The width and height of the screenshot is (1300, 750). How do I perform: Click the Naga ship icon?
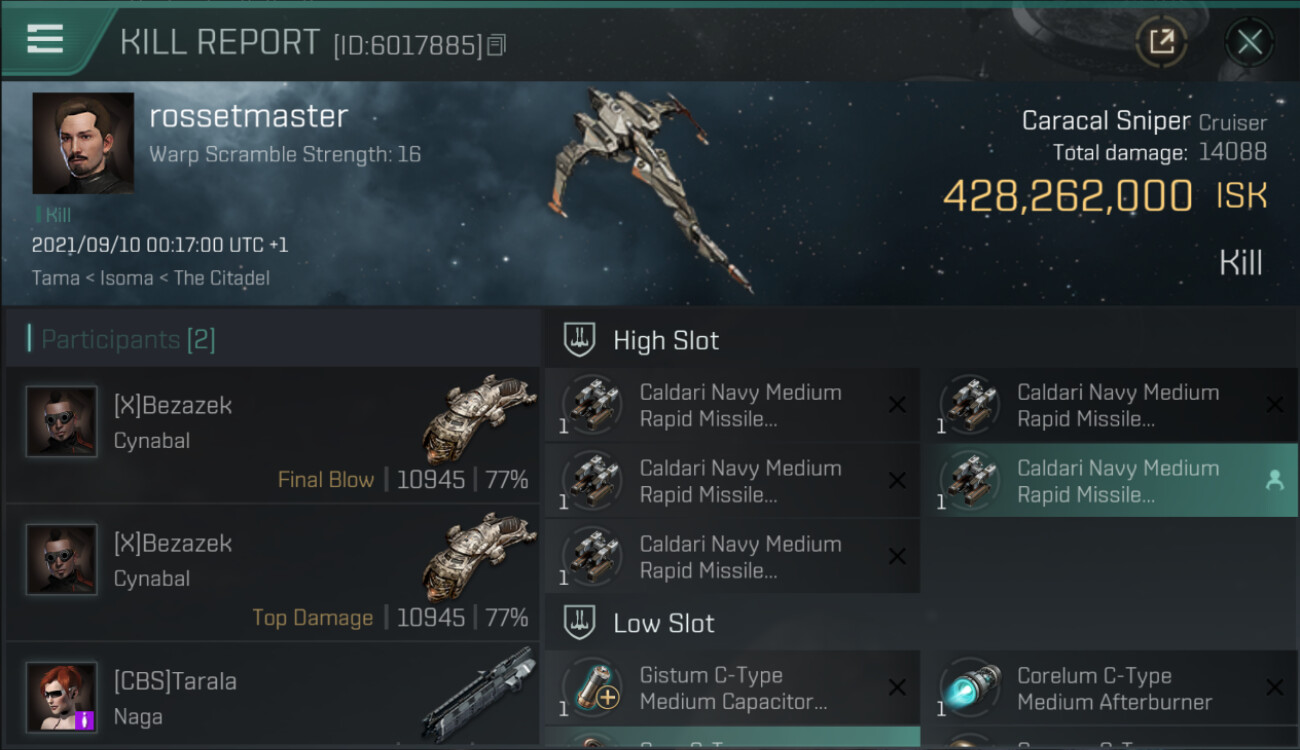(x=478, y=694)
